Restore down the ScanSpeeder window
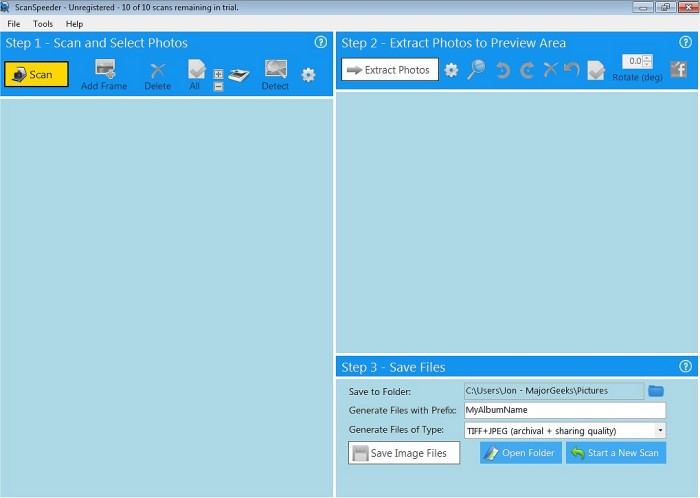 [666, 7]
